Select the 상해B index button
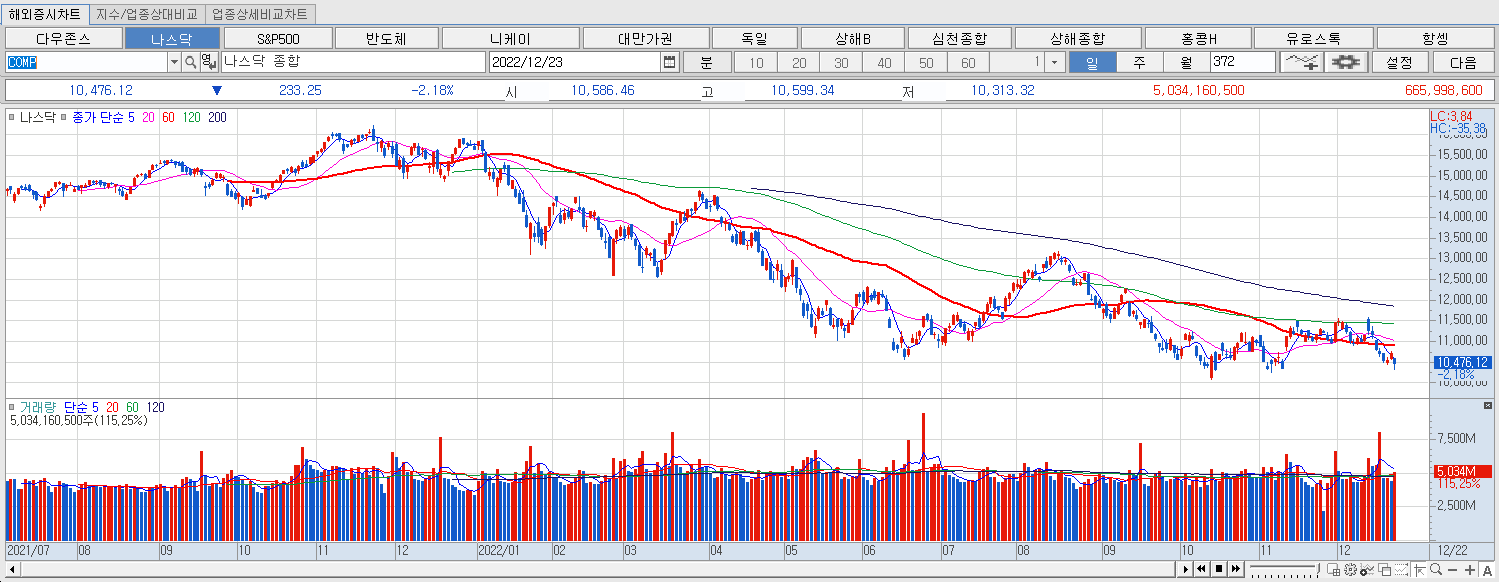Image resolution: width=1499 pixels, height=582 pixels. (853, 39)
